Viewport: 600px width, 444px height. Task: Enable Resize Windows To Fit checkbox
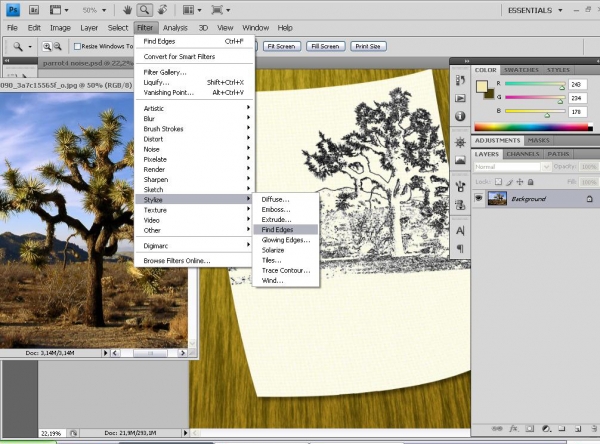(x=77, y=46)
